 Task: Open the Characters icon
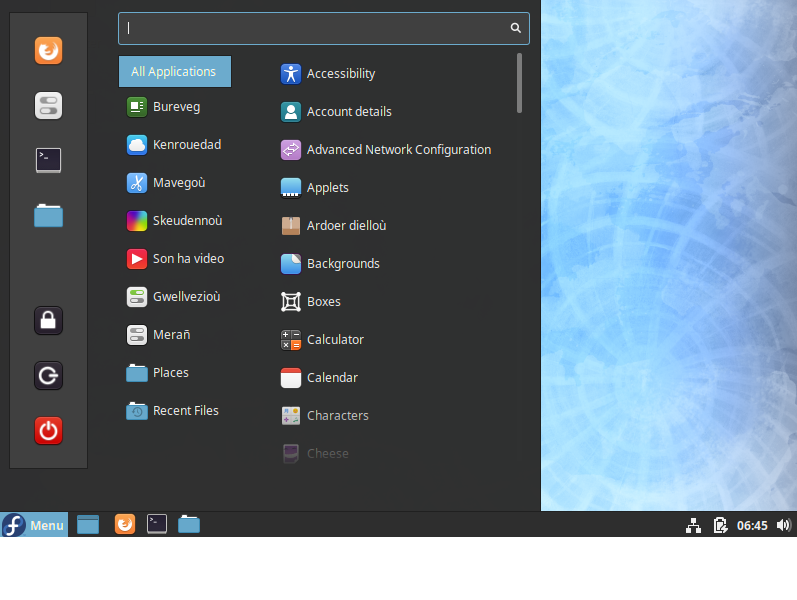point(291,415)
